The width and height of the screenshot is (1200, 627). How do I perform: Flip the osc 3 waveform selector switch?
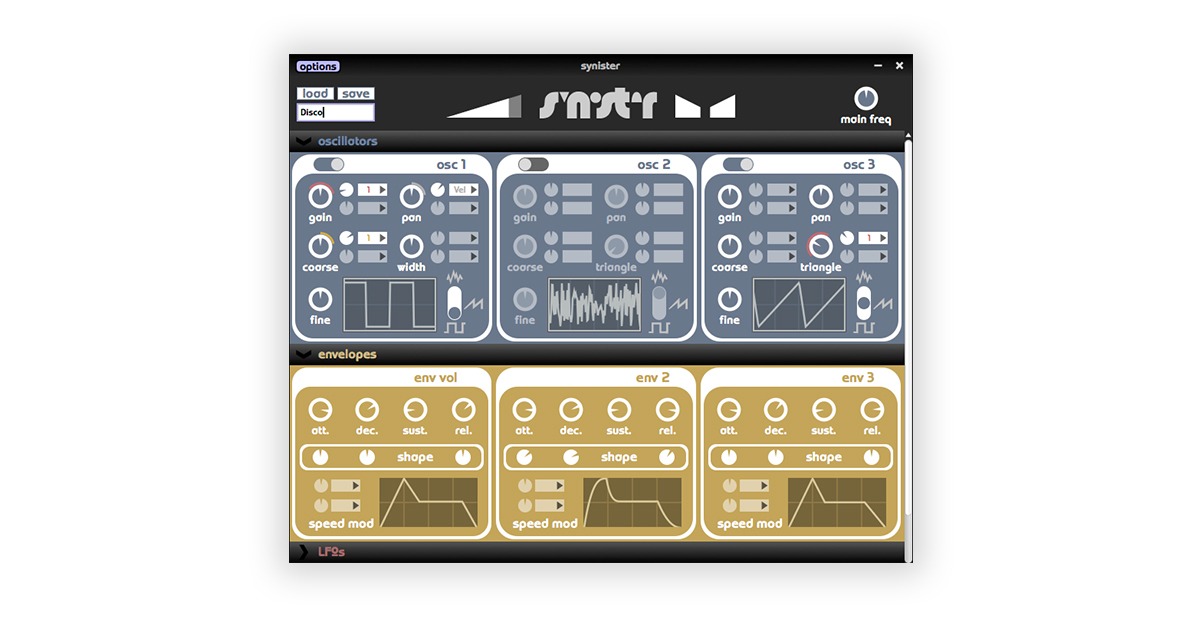[864, 302]
